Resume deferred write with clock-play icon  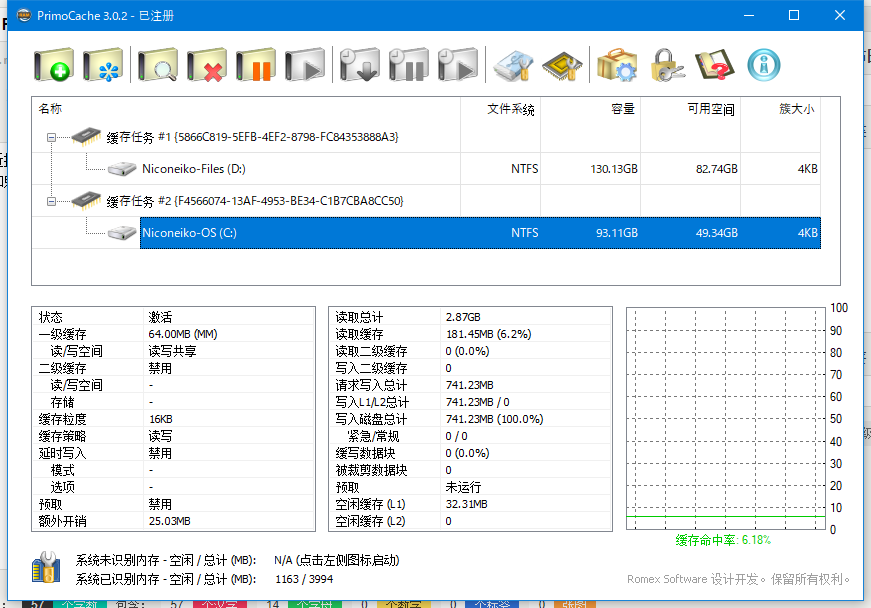pyautogui.click(x=458, y=65)
